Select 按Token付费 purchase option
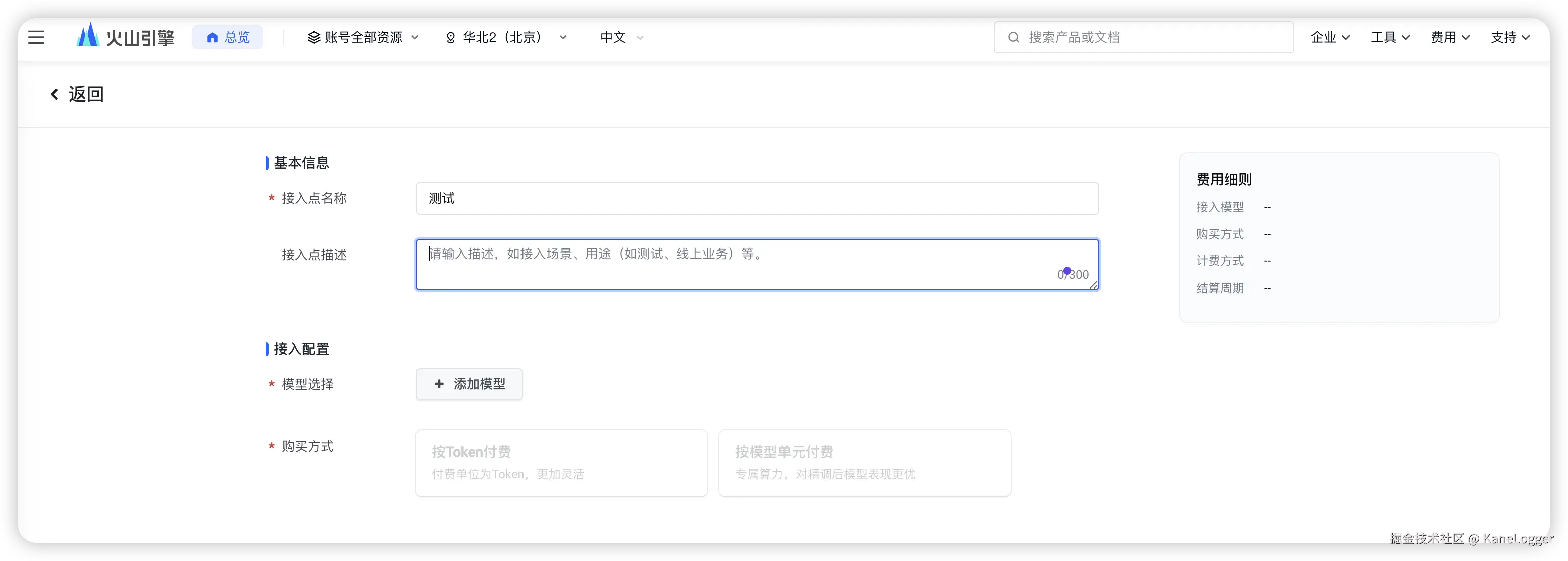The height and width of the screenshot is (561, 1568). 561,463
